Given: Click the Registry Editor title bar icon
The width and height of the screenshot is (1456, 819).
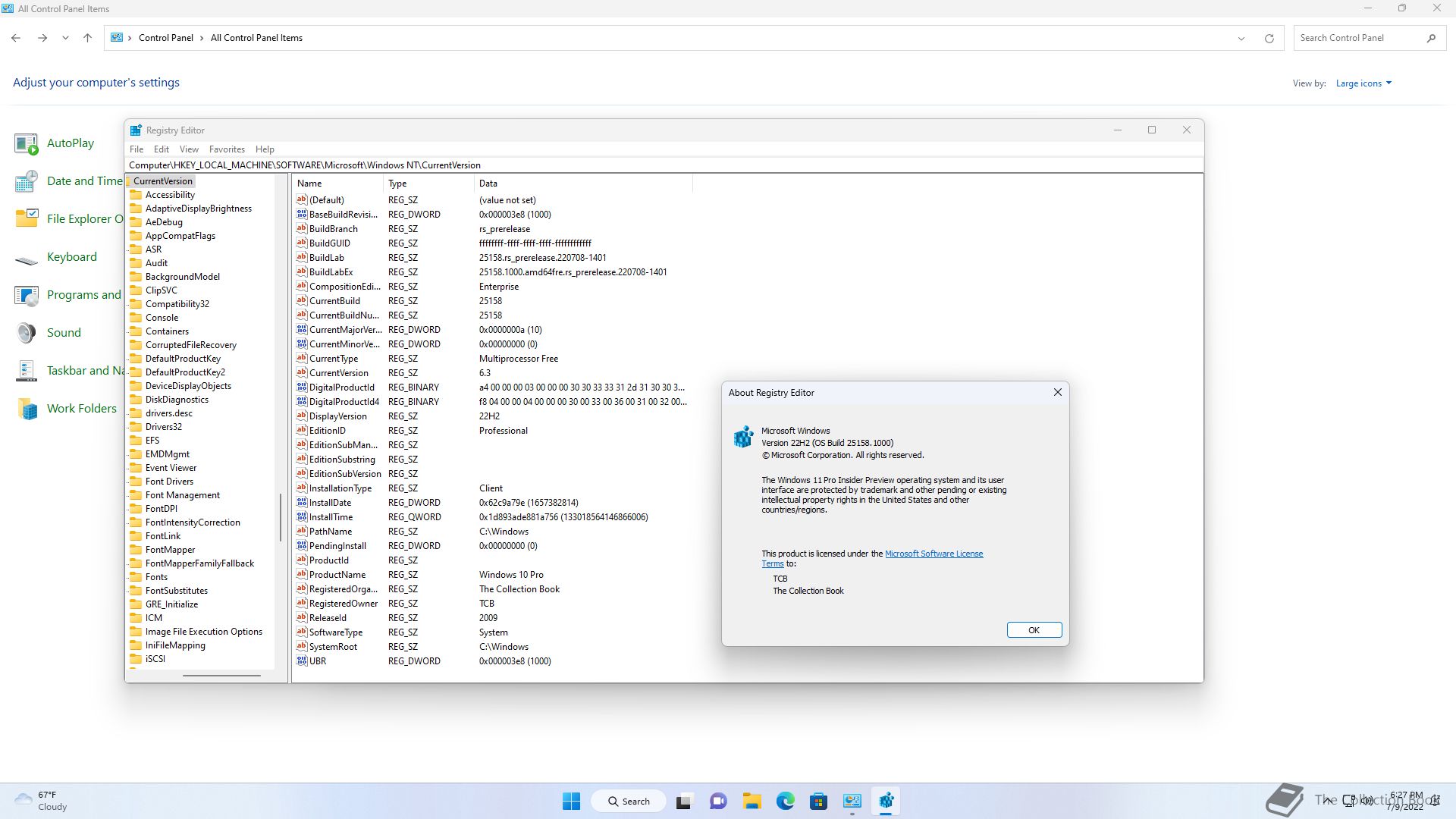Looking at the screenshot, I should 136,130.
